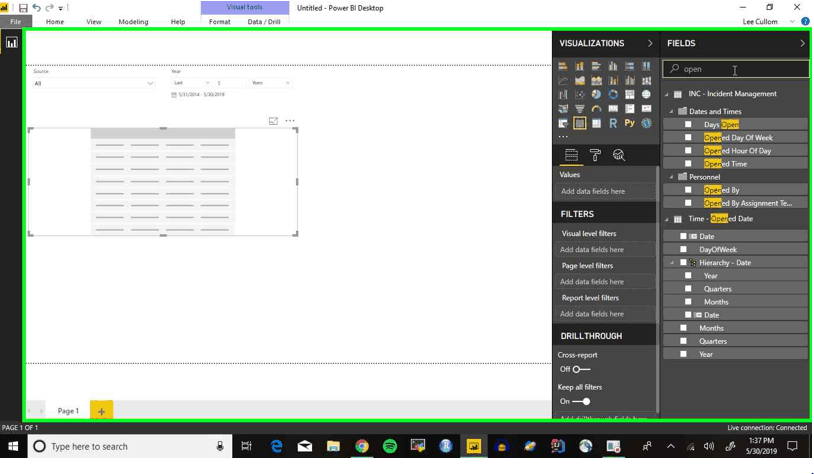Undo the last action
This screenshot has height=474, width=814.
(36, 8)
